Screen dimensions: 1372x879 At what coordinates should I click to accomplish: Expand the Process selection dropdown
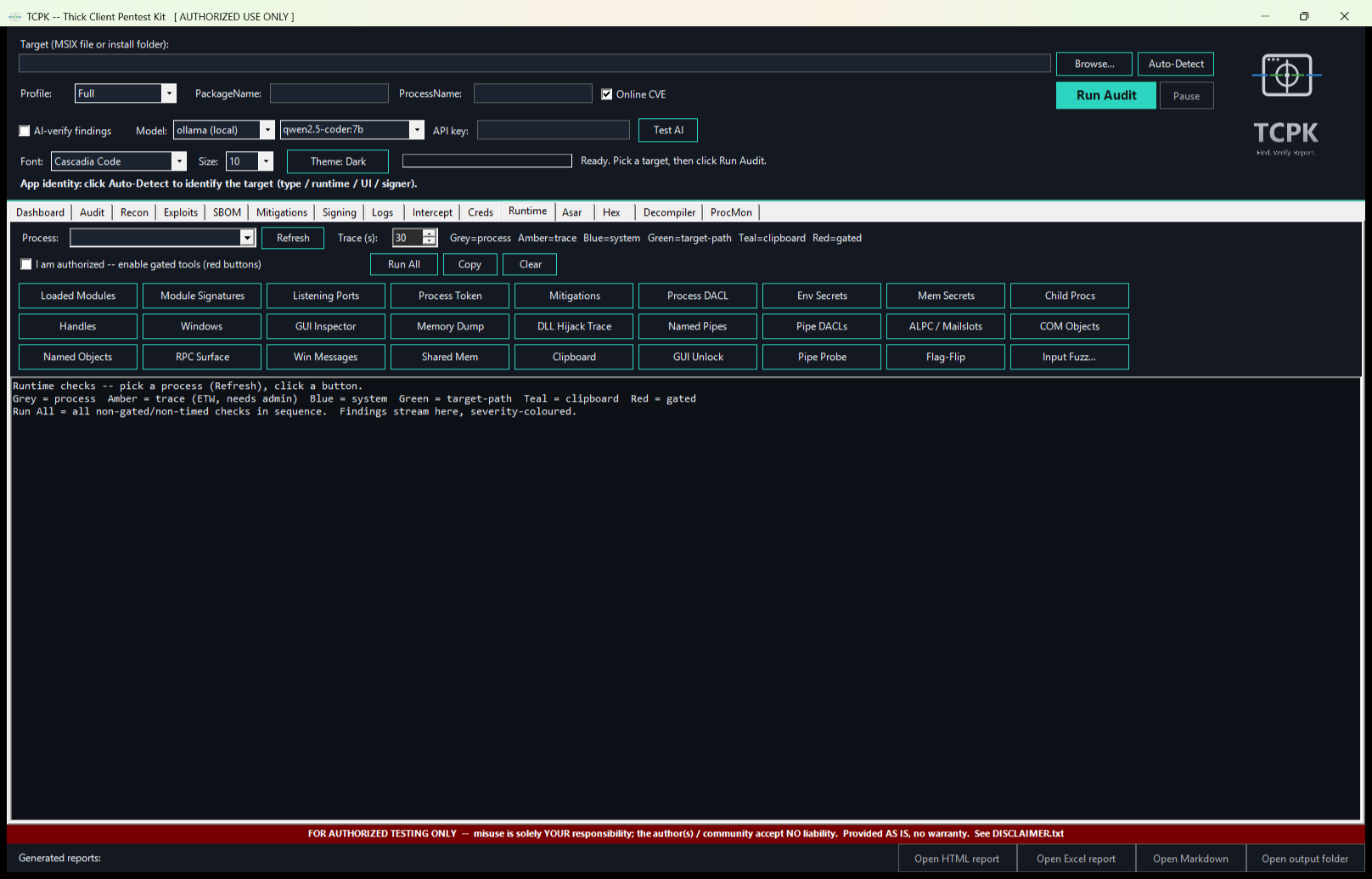point(247,238)
